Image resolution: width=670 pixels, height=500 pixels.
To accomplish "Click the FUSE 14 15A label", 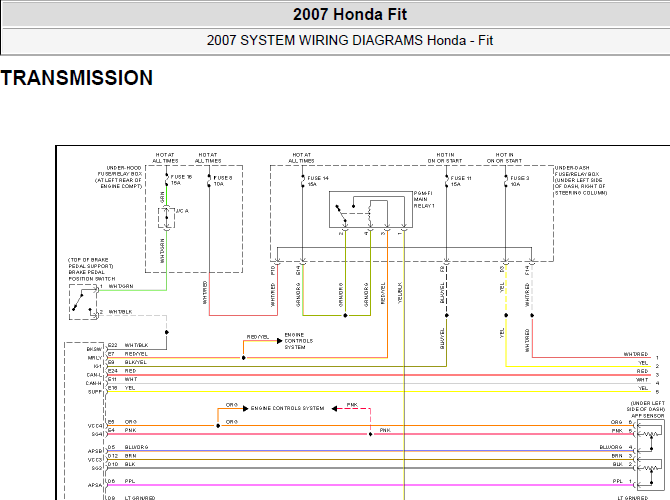I will click(318, 181).
